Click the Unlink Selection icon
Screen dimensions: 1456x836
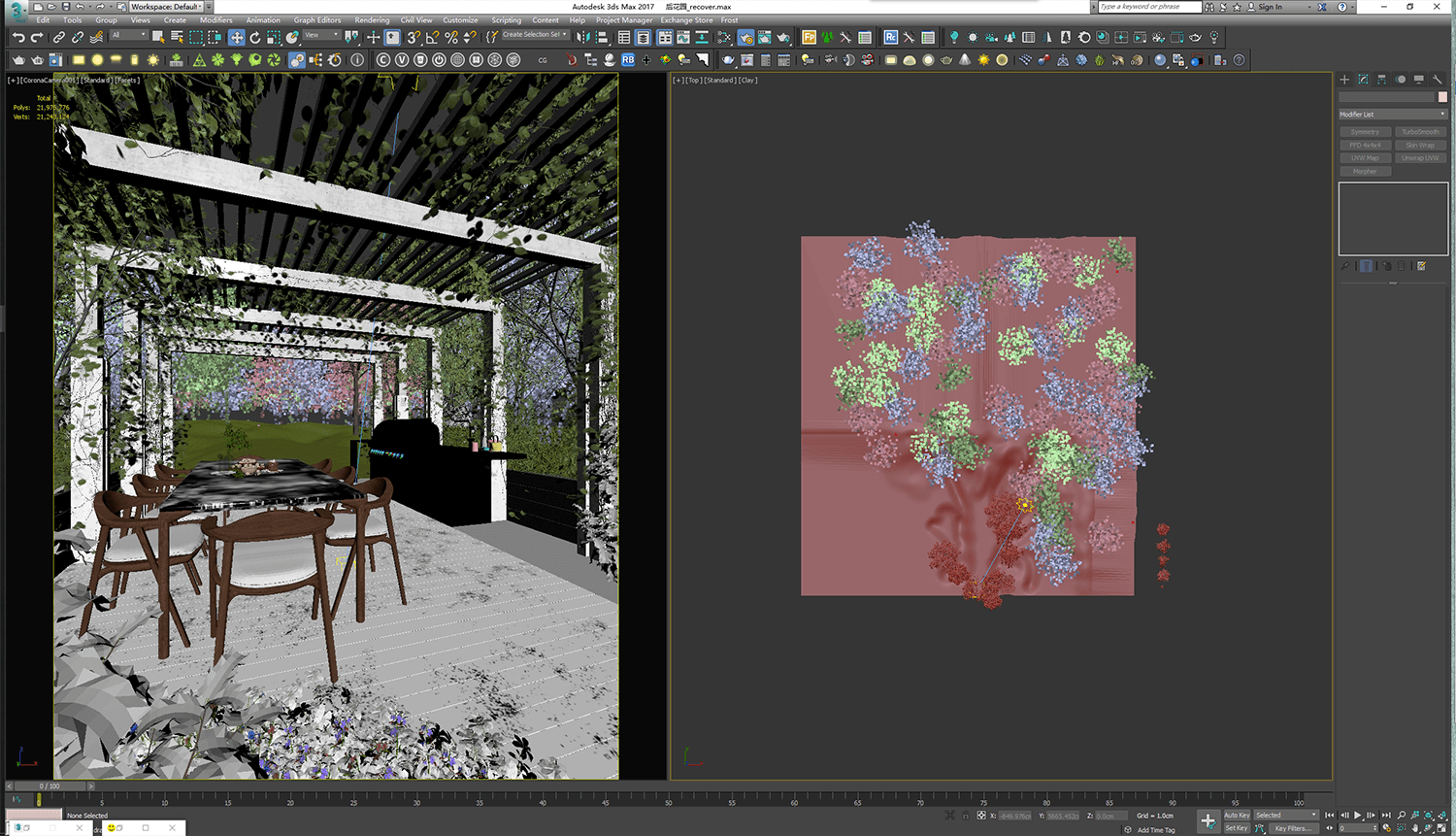[x=78, y=37]
